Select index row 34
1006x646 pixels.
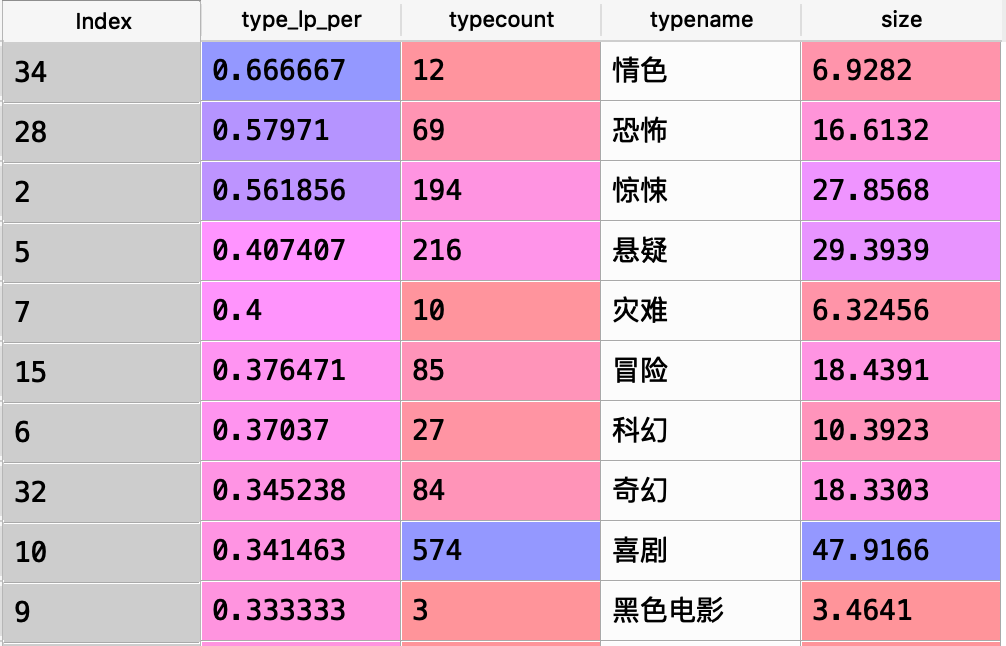[101, 71]
